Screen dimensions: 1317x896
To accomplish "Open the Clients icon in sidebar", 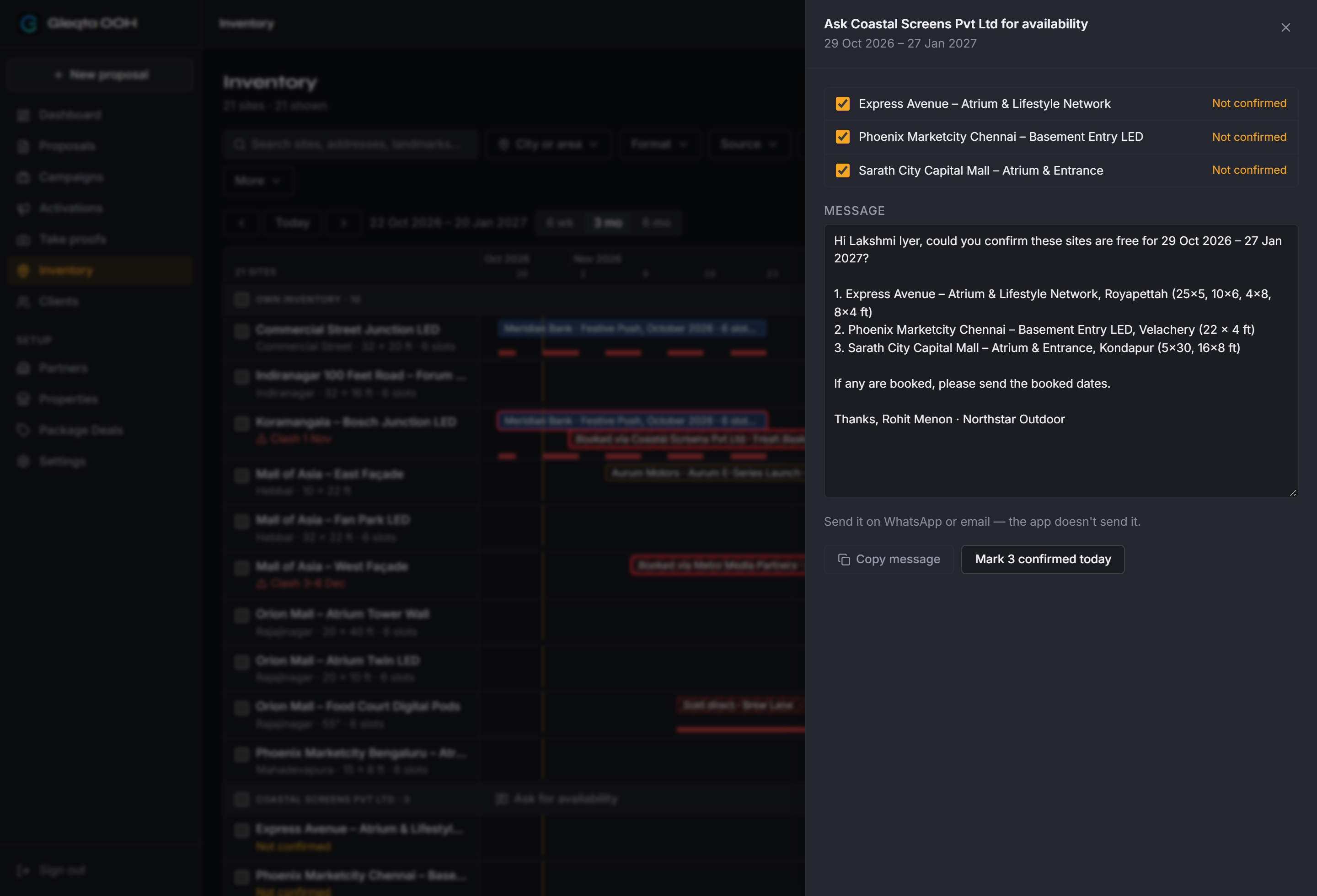I will point(23,301).
